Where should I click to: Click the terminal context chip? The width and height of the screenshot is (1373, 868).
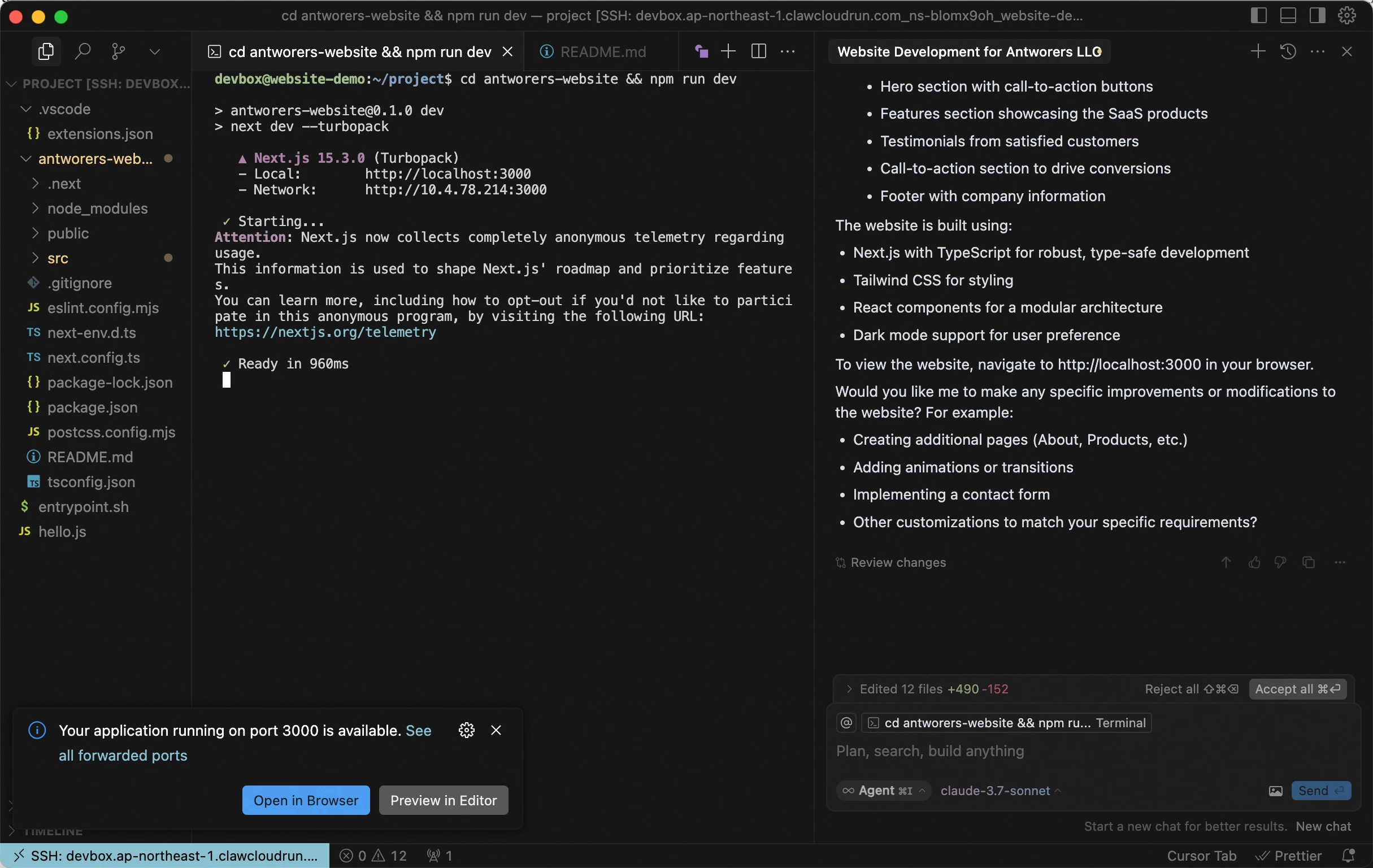[x=1006, y=723]
